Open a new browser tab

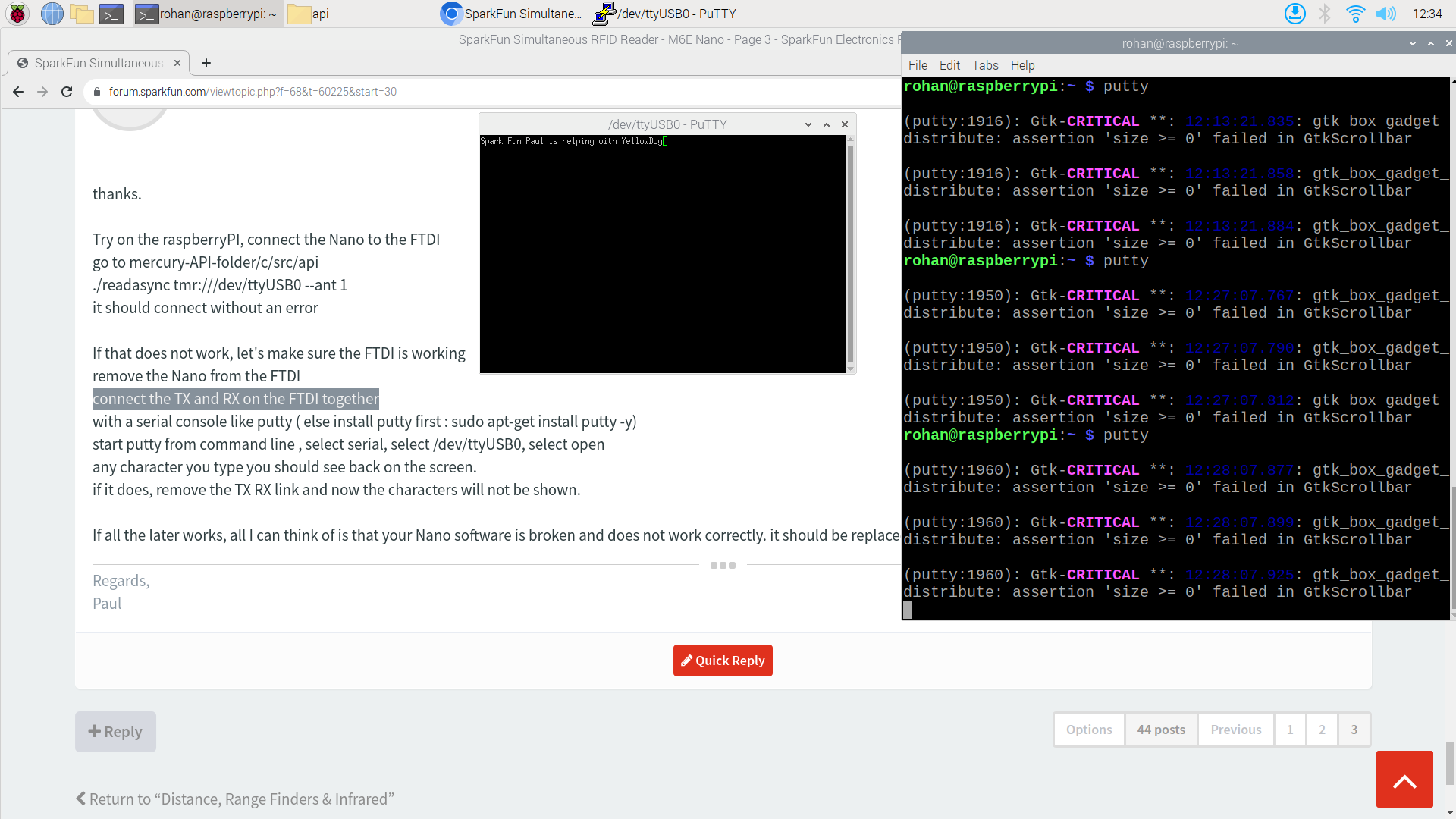point(206,63)
